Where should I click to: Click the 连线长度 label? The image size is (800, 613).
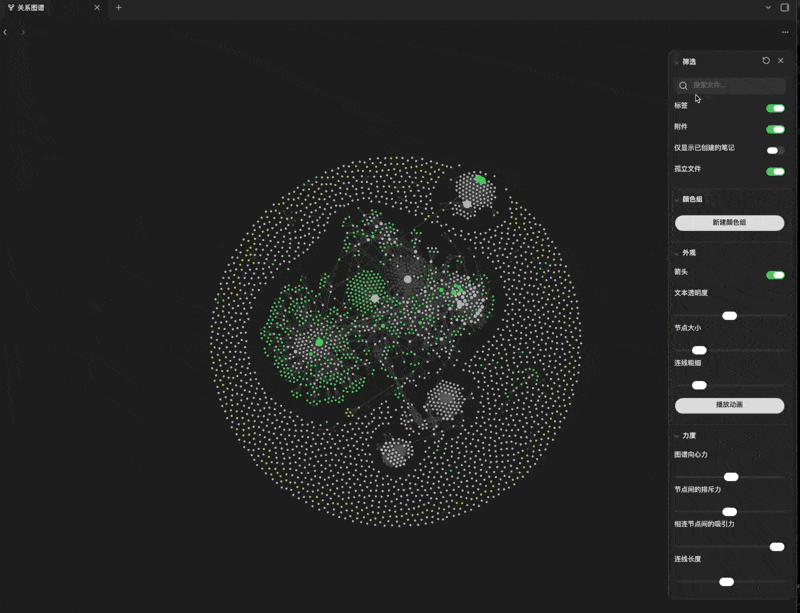coord(687,559)
